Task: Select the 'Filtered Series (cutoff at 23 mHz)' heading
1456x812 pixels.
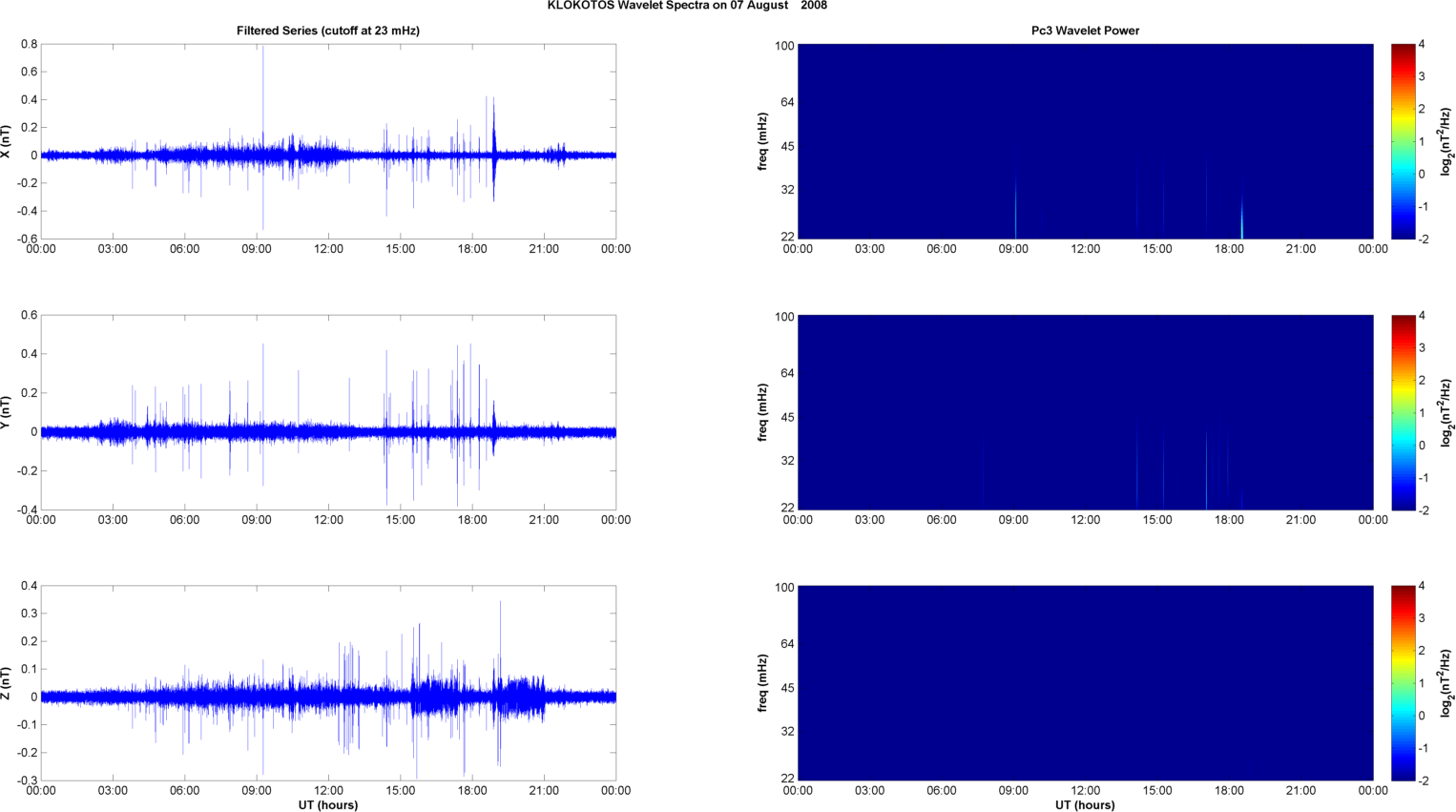Action: [x=328, y=31]
